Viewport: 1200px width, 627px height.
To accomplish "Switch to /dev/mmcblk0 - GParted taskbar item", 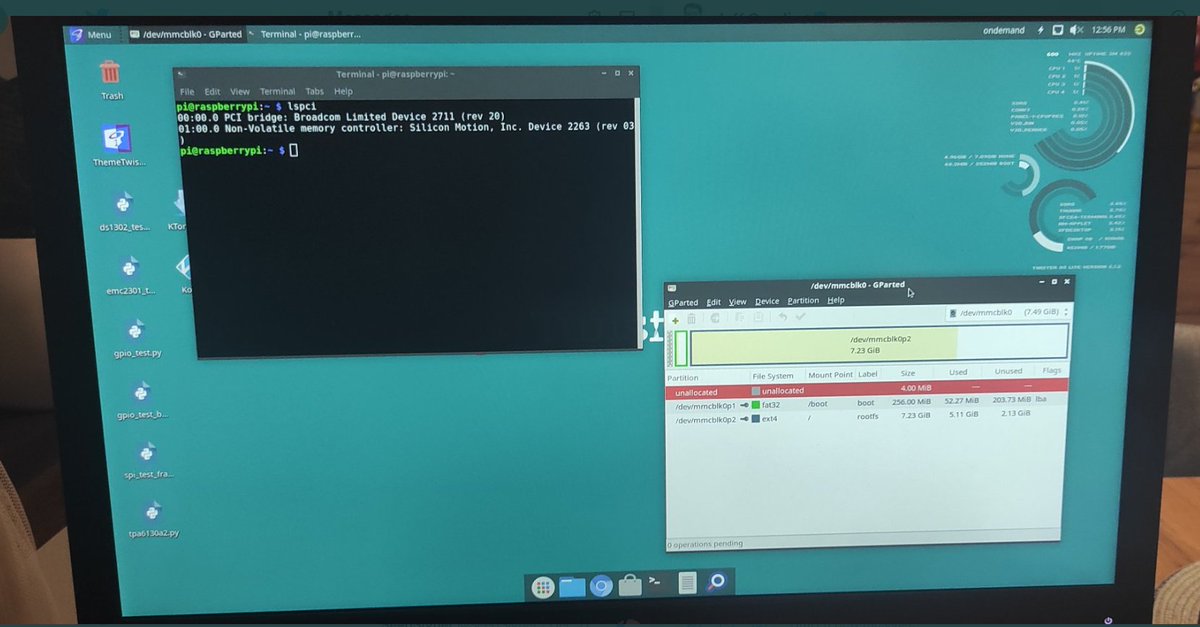I will click(187, 34).
